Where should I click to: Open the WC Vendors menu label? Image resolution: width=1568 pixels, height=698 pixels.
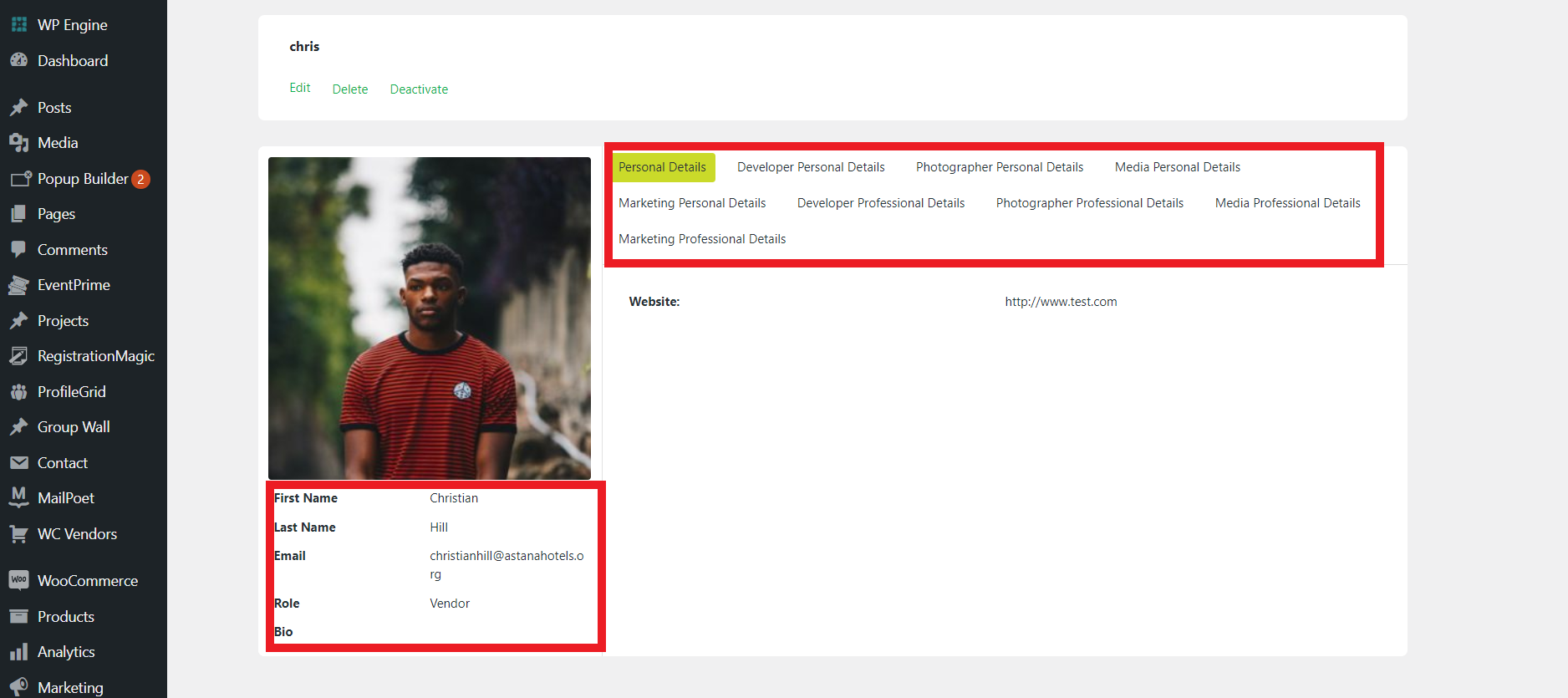click(77, 533)
